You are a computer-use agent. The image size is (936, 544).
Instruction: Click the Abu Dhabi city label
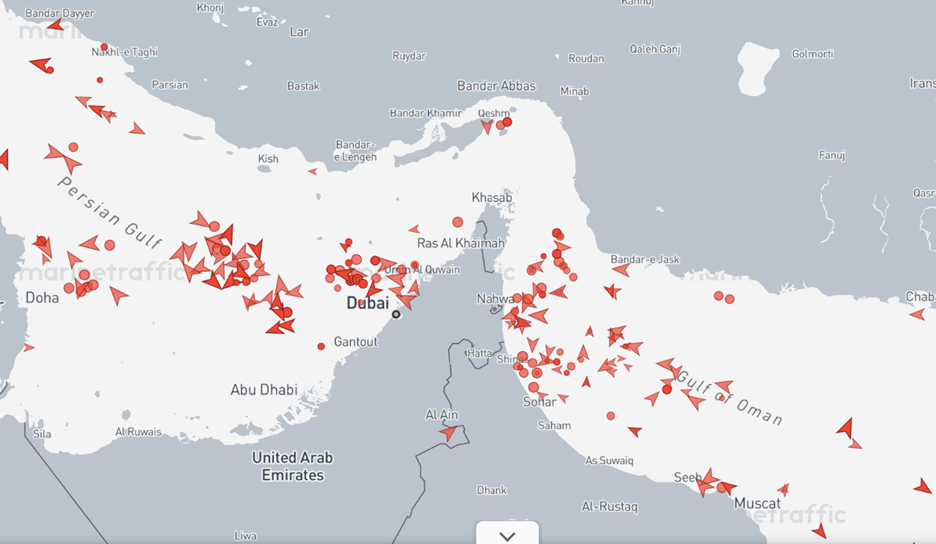pos(264,390)
